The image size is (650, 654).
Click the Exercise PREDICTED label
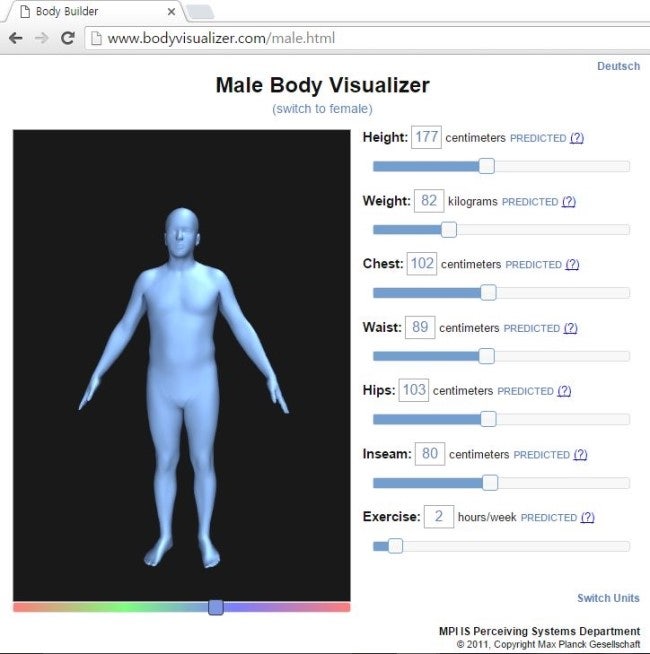point(549,518)
